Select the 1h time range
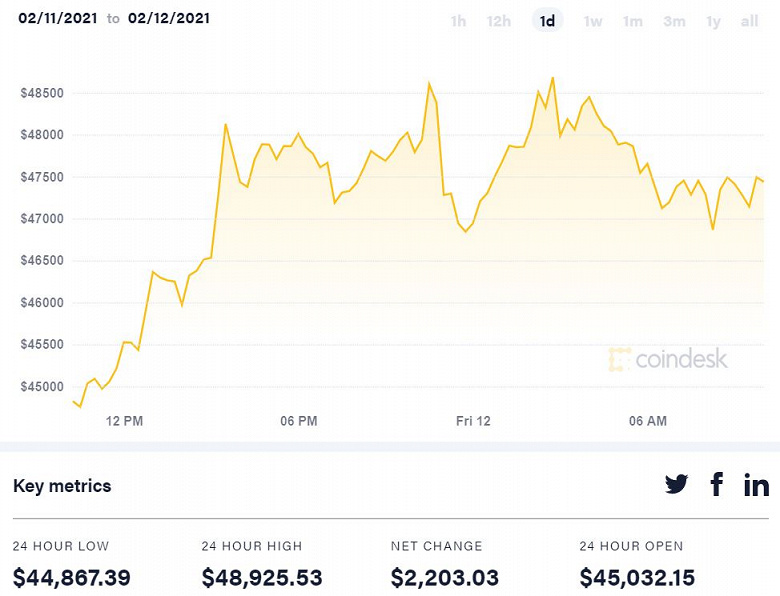780x596 pixels. (458, 21)
